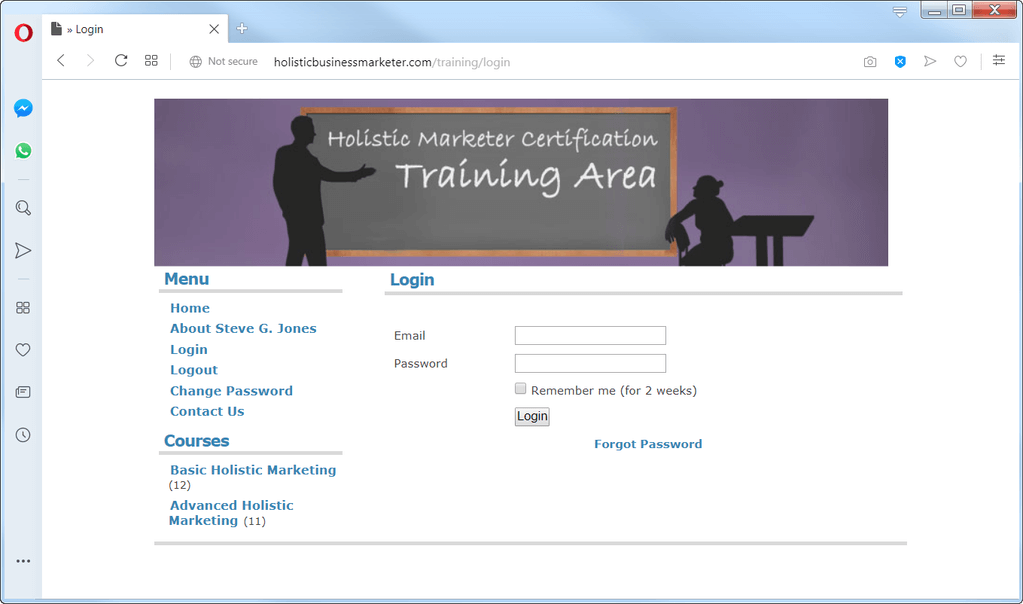Bookmark this page with the heart icon
The image size is (1023, 604).
pos(960,61)
